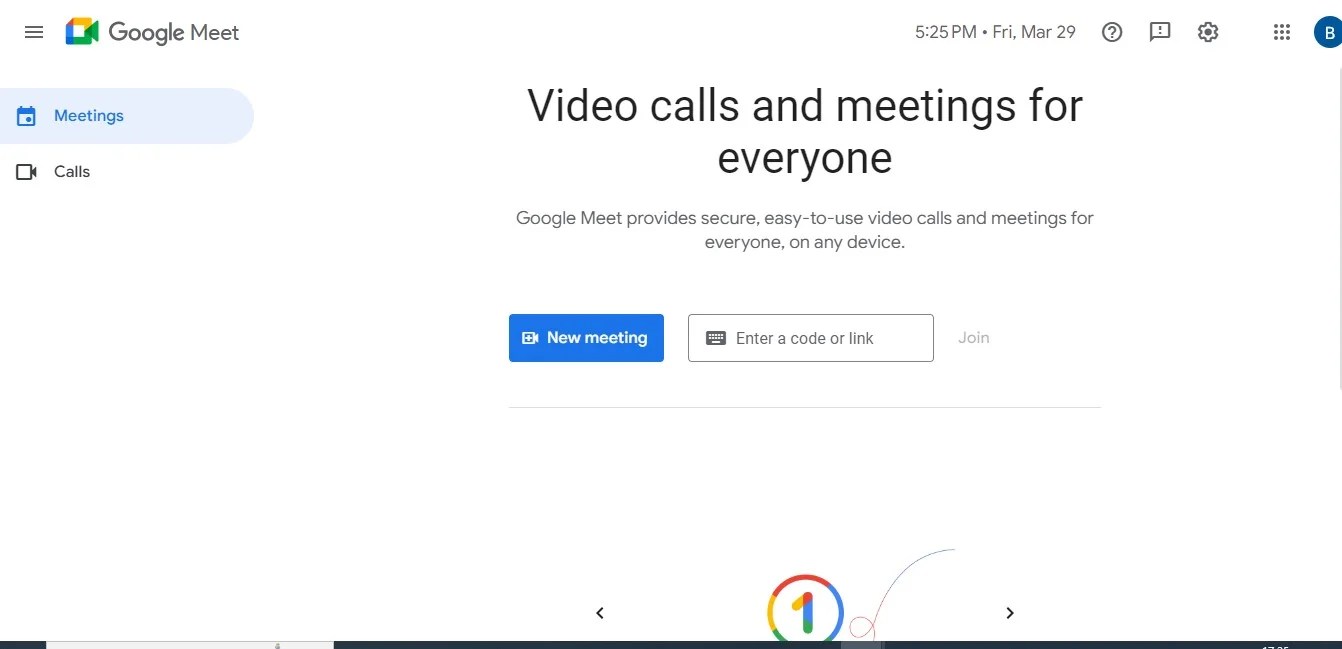Send feedback using the speech bubble icon
This screenshot has width=1342, height=649.
(x=1159, y=31)
